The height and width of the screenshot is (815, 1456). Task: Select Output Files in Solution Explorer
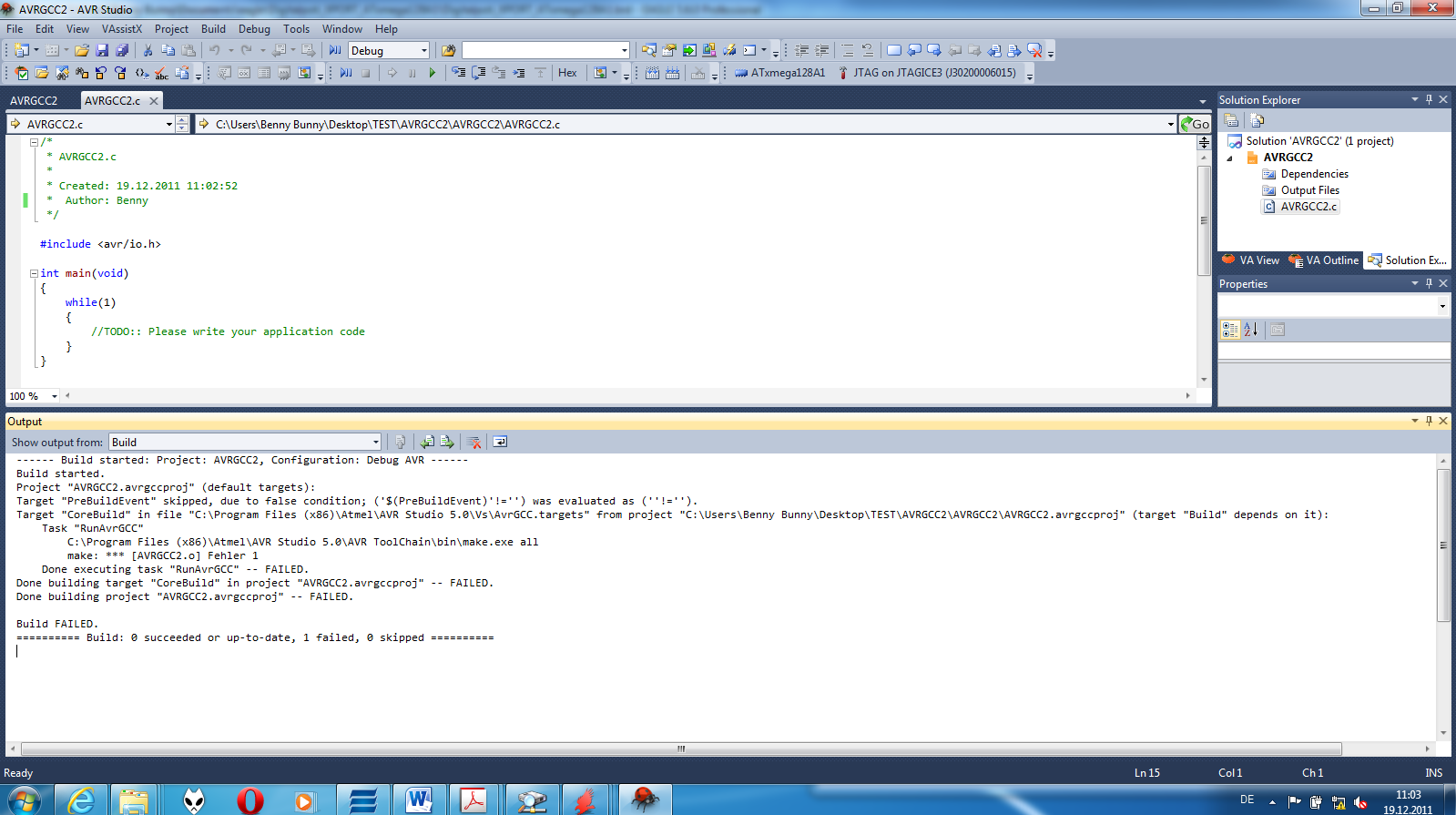click(x=1309, y=190)
